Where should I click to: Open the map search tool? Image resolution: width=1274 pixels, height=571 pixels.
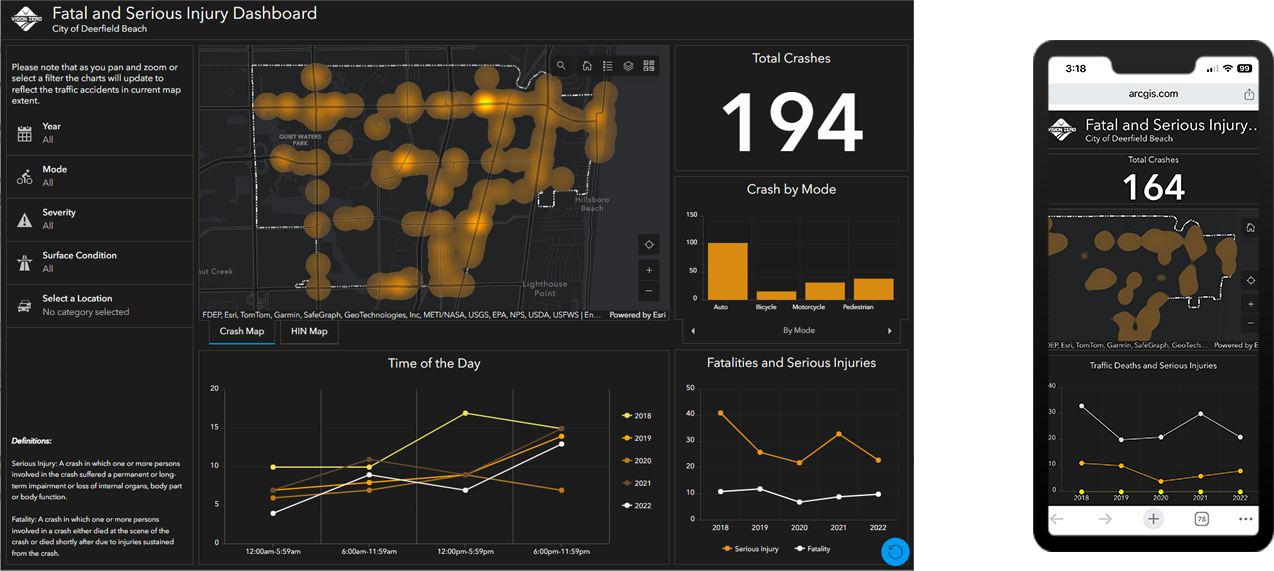click(562, 66)
